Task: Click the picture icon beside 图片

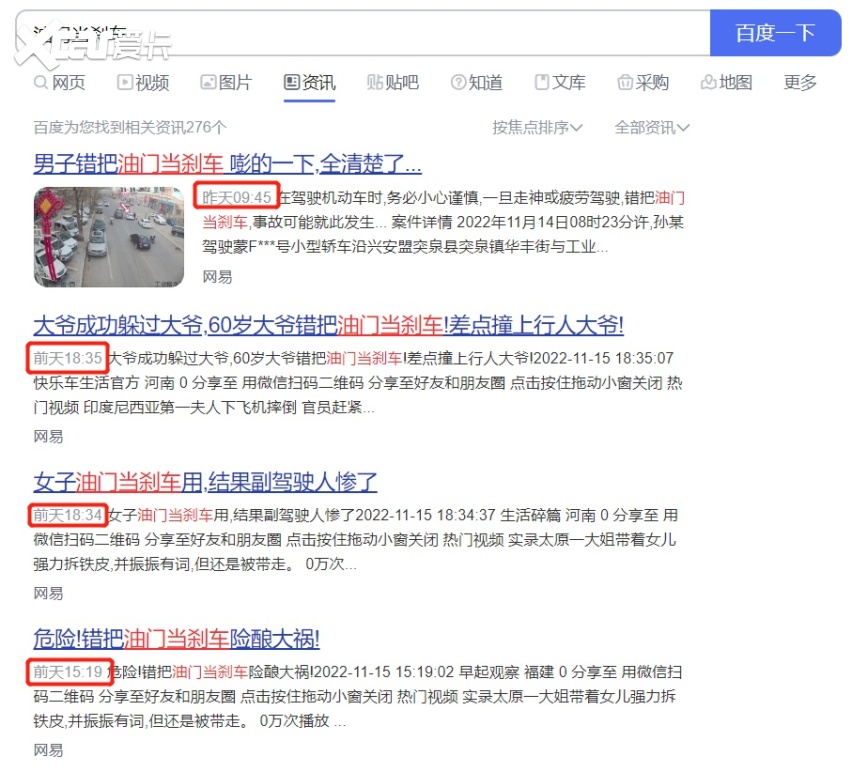Action: tap(208, 83)
